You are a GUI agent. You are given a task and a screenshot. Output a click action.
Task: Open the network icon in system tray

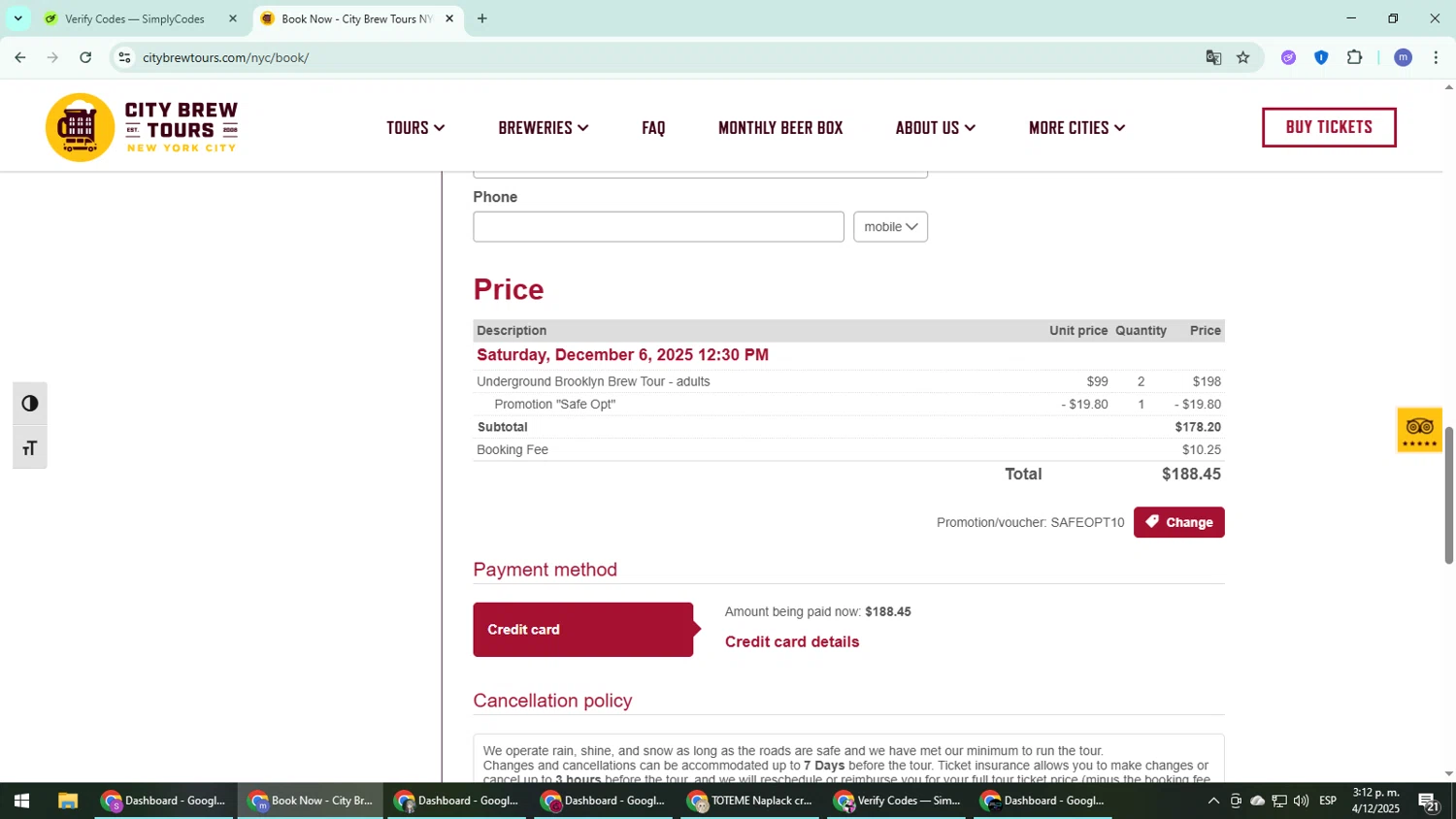point(1279,801)
